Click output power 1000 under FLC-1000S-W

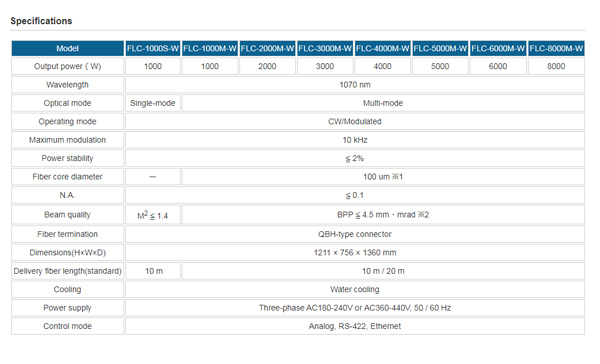click(x=153, y=66)
